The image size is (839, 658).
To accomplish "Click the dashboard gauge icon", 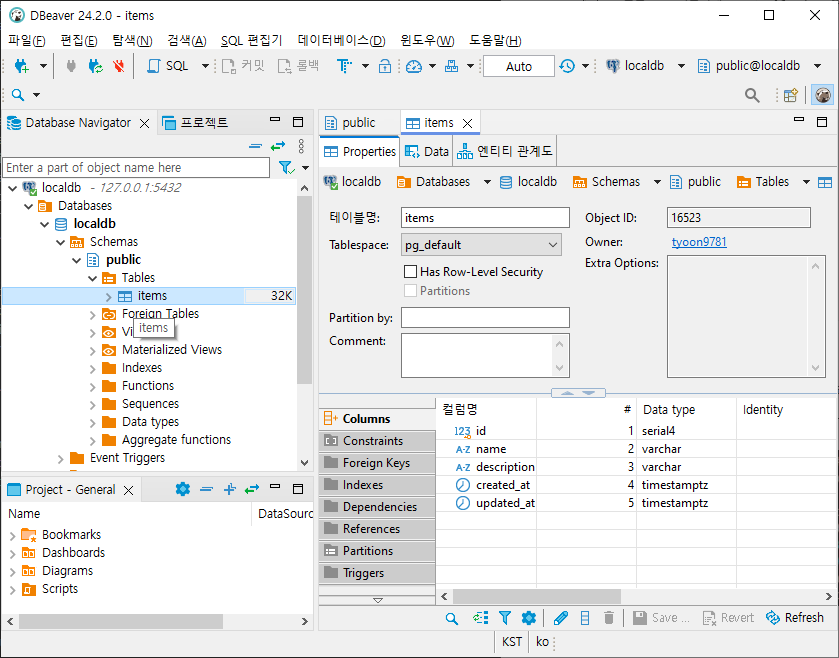I will click(414, 66).
